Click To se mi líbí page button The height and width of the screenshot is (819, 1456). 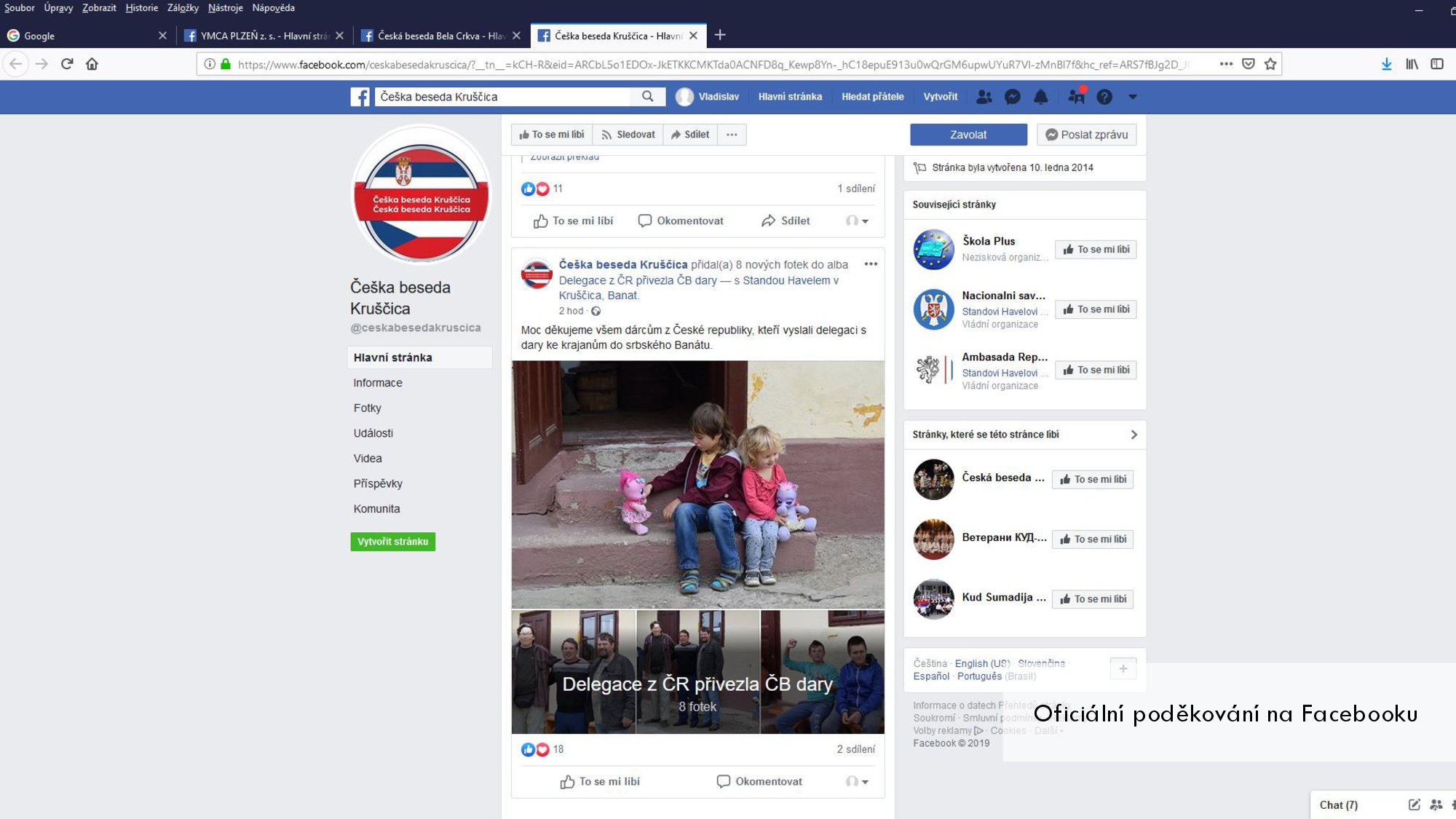[x=552, y=135]
